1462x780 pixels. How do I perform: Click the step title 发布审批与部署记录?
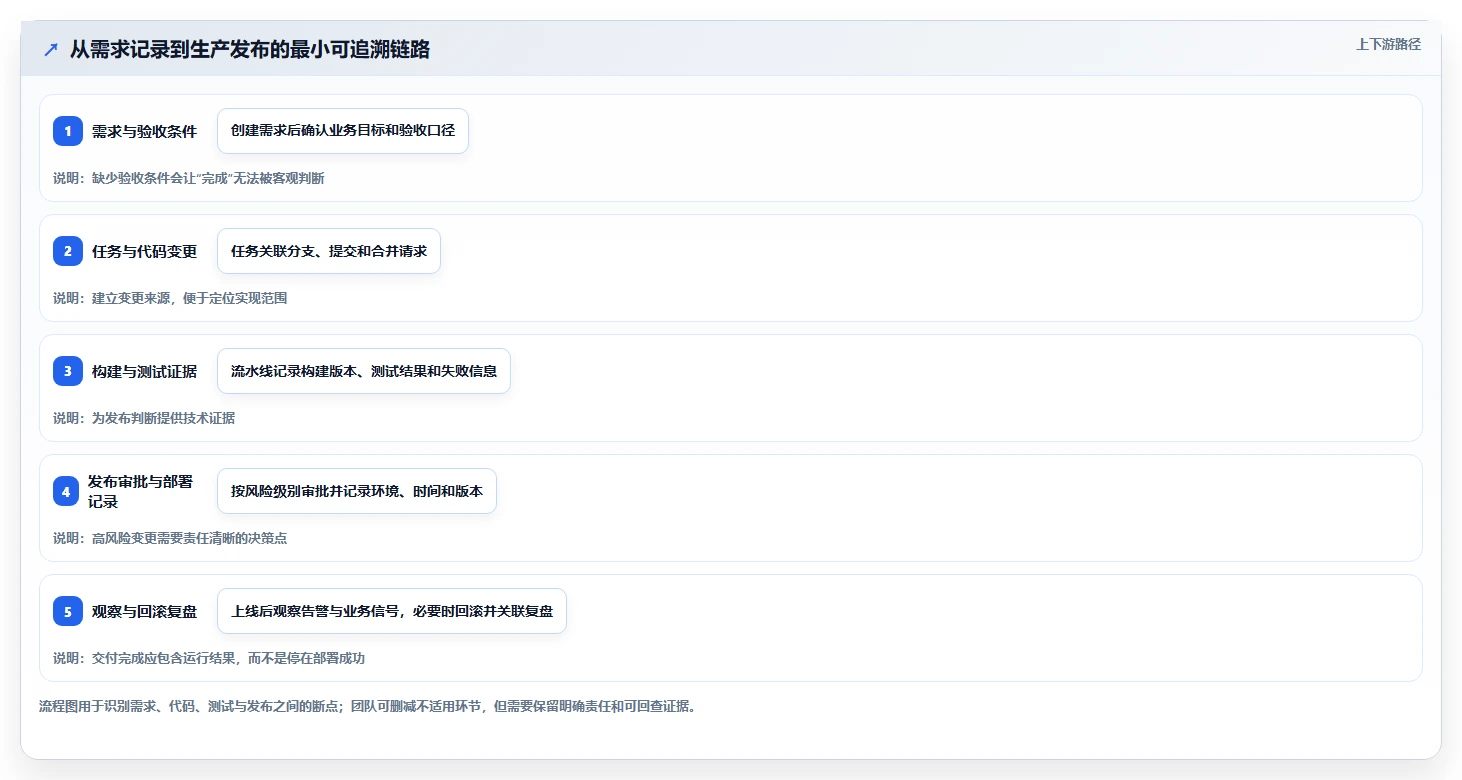click(141, 491)
